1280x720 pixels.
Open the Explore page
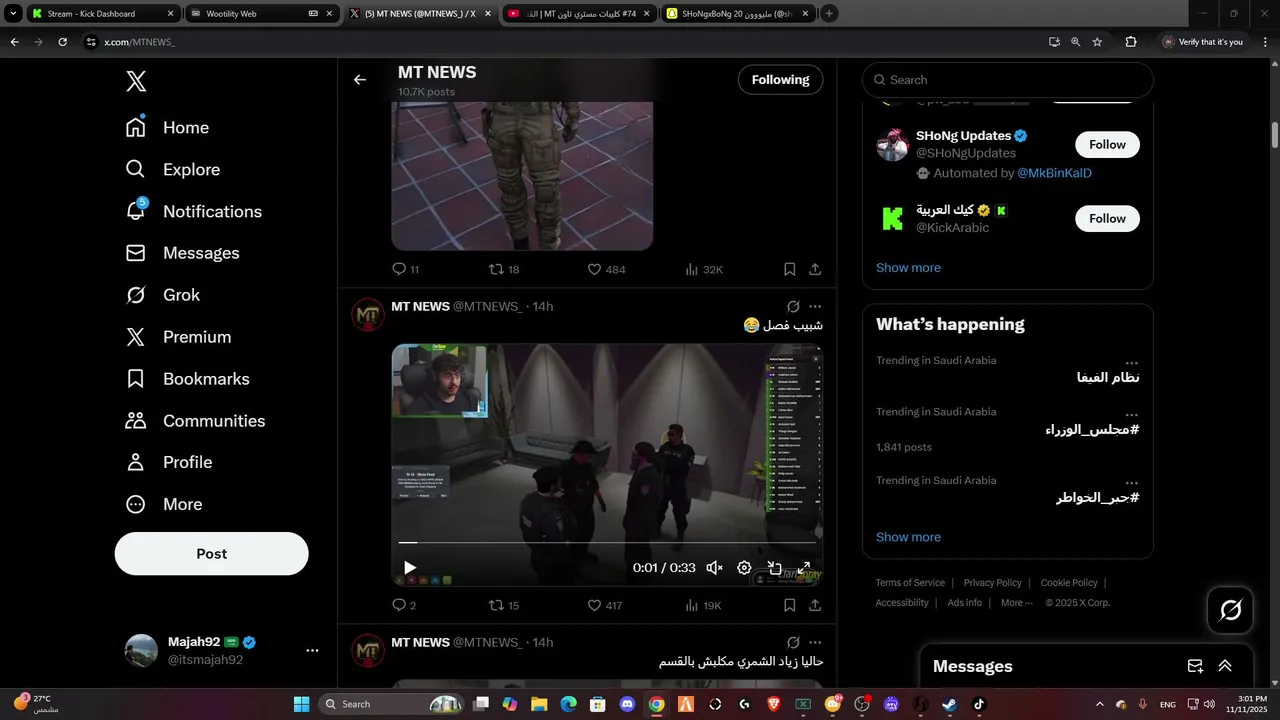[x=172, y=170]
